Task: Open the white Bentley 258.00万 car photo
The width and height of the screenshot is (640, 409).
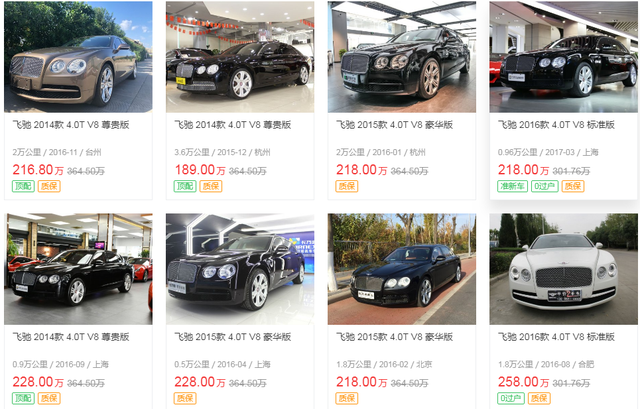Action: [564, 269]
